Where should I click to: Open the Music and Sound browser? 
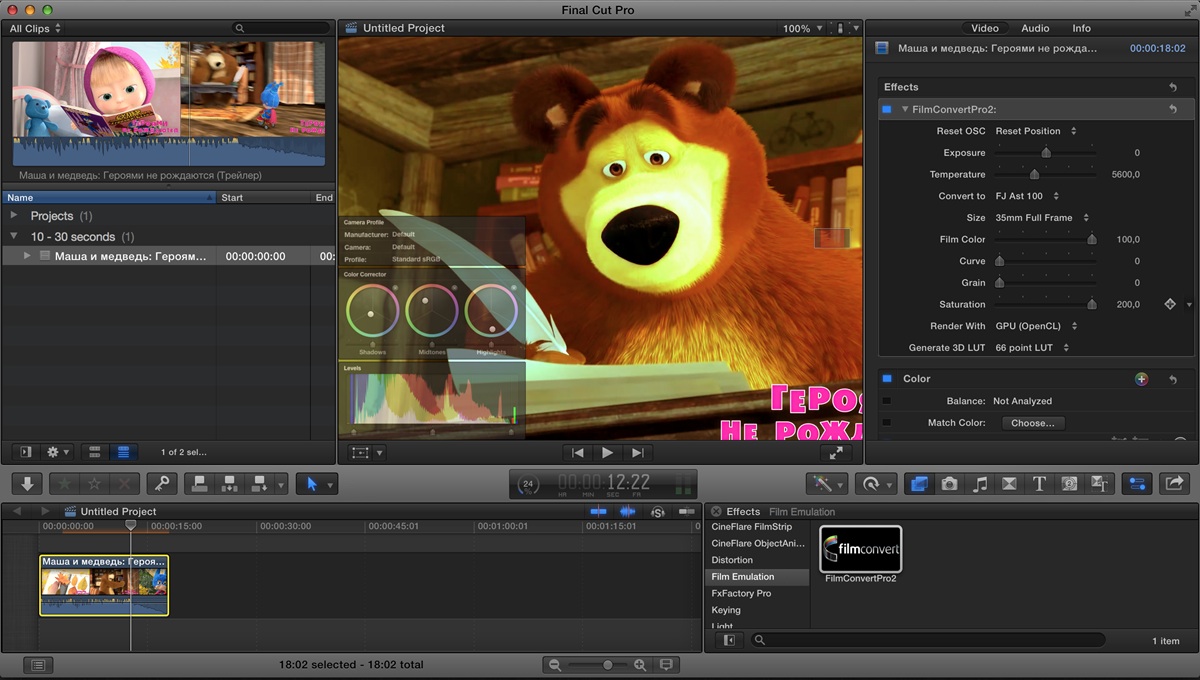(x=980, y=483)
